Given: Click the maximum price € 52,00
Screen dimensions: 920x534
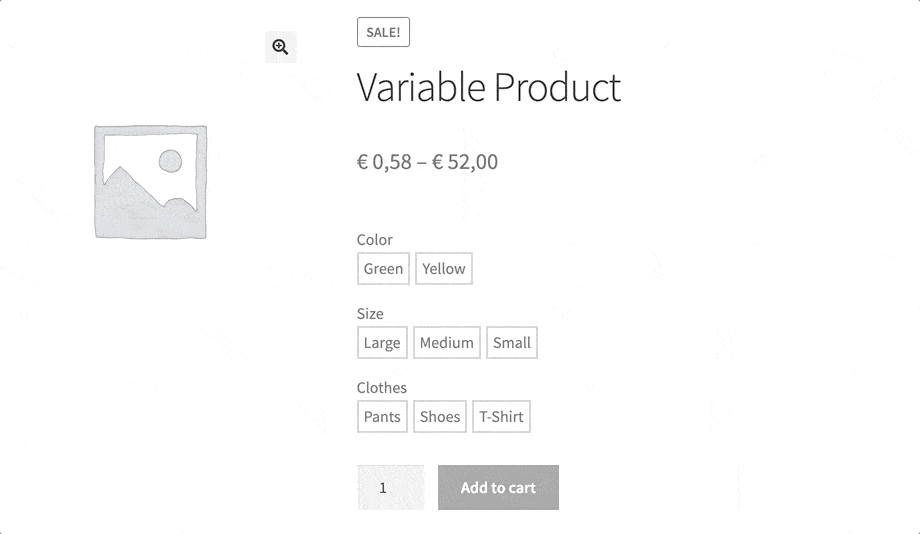Looking at the screenshot, I should (x=465, y=162).
